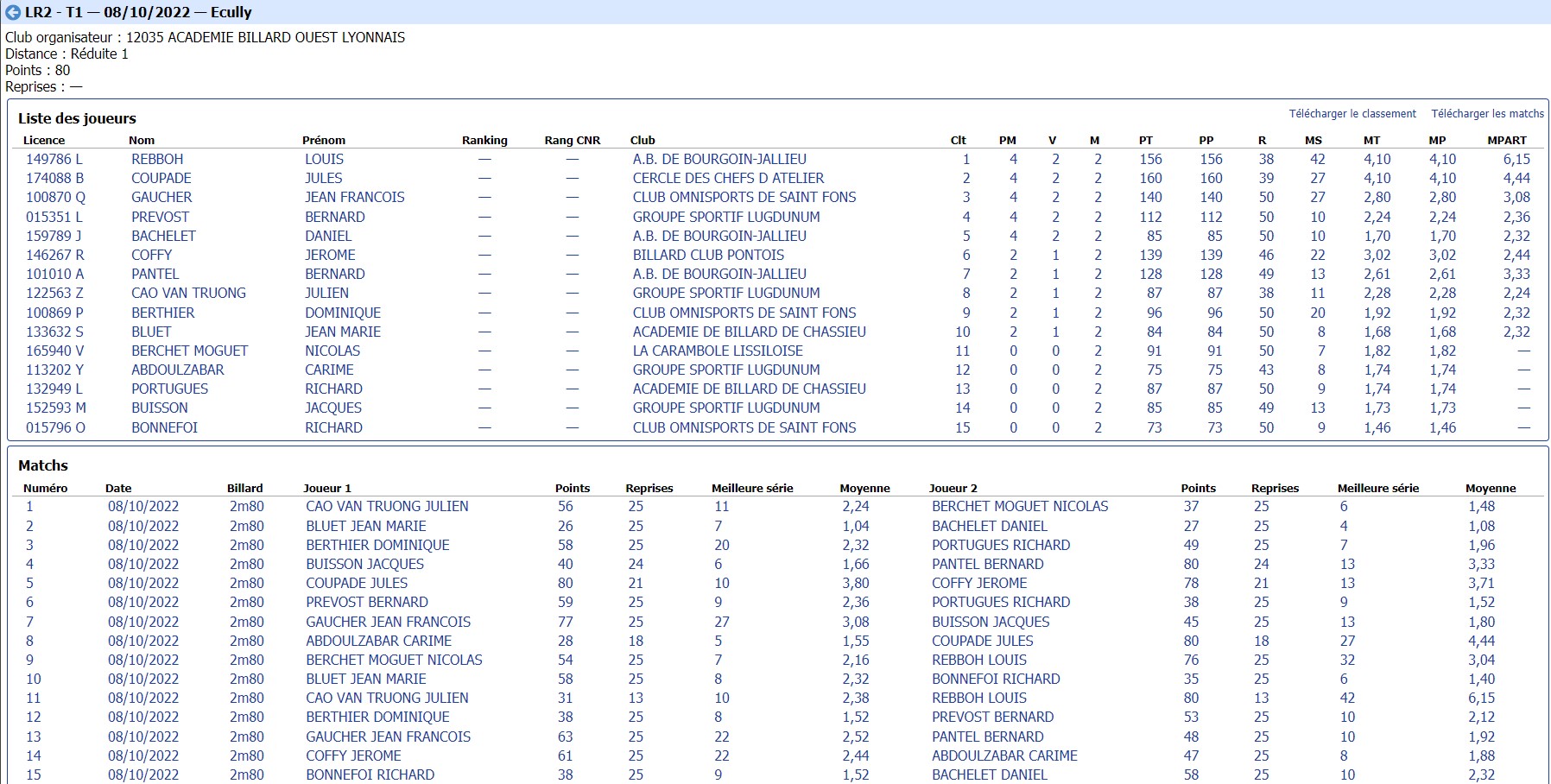Select licence 015796 O for BONNEFOI
Viewport: 1551px width, 784px height.
55,427
